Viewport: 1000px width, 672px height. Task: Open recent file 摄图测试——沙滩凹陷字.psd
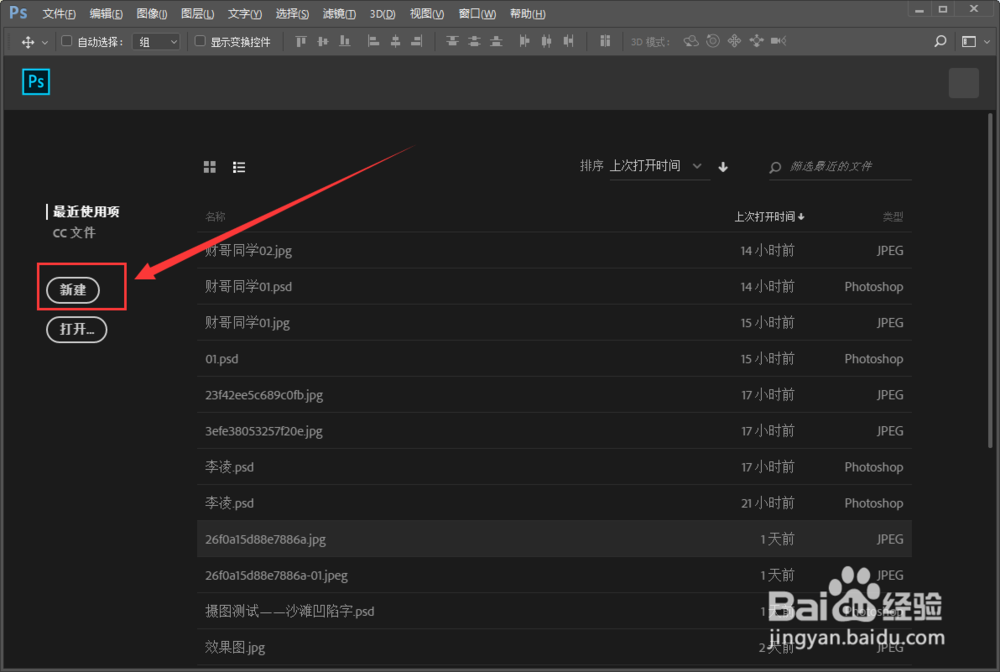point(554,611)
